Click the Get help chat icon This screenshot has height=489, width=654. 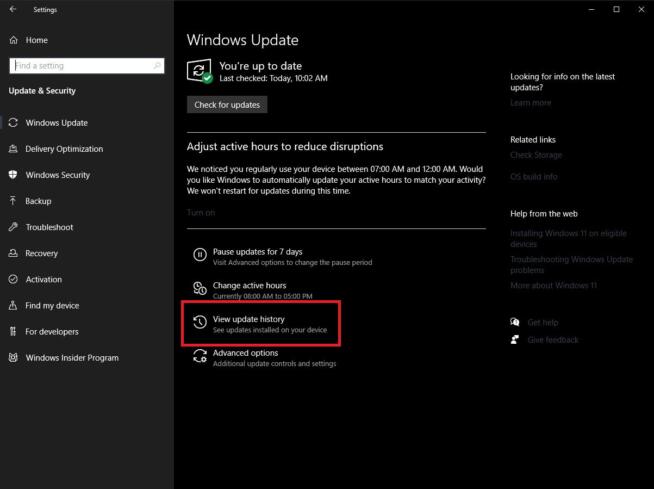515,322
